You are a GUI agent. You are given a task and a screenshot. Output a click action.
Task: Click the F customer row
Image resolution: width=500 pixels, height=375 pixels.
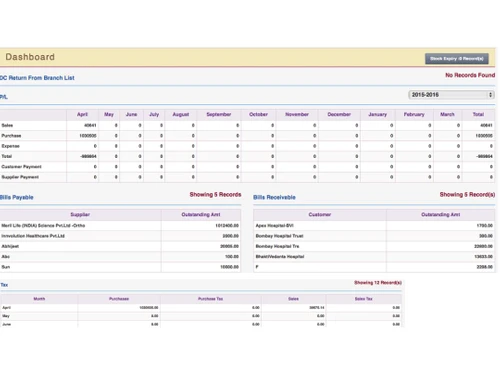[x=374, y=267]
